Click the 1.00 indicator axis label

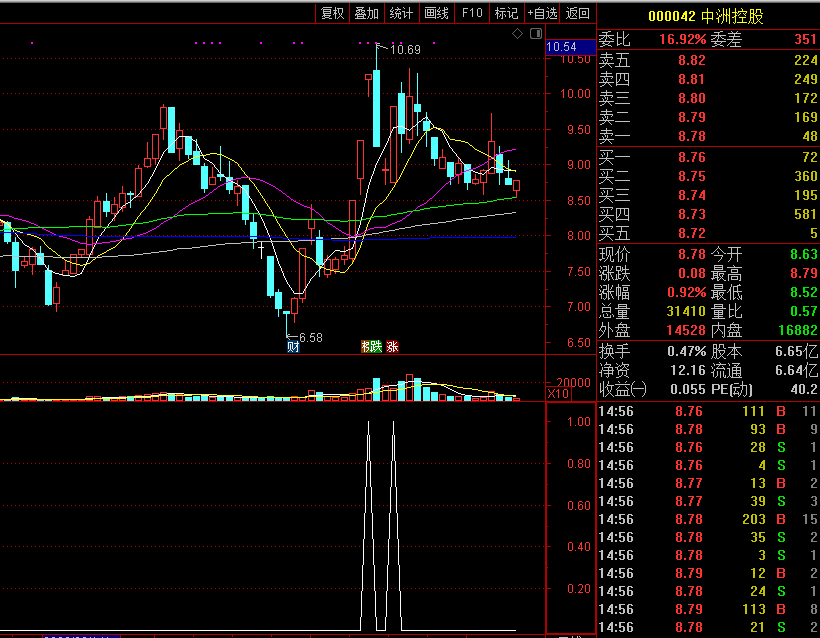point(579,422)
